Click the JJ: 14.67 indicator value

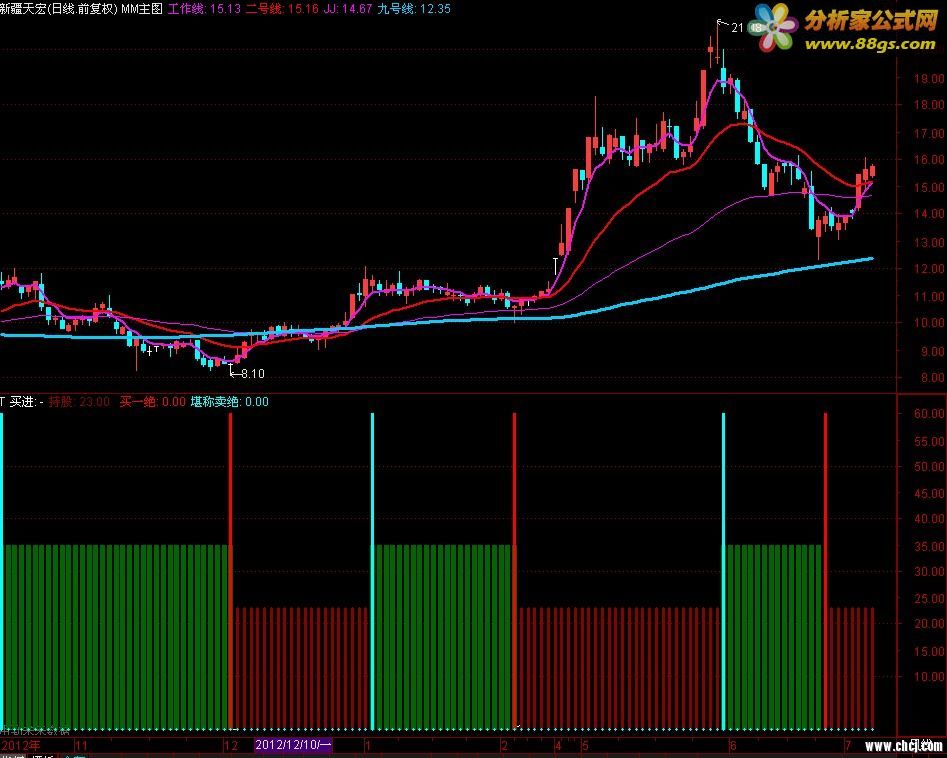348,8
